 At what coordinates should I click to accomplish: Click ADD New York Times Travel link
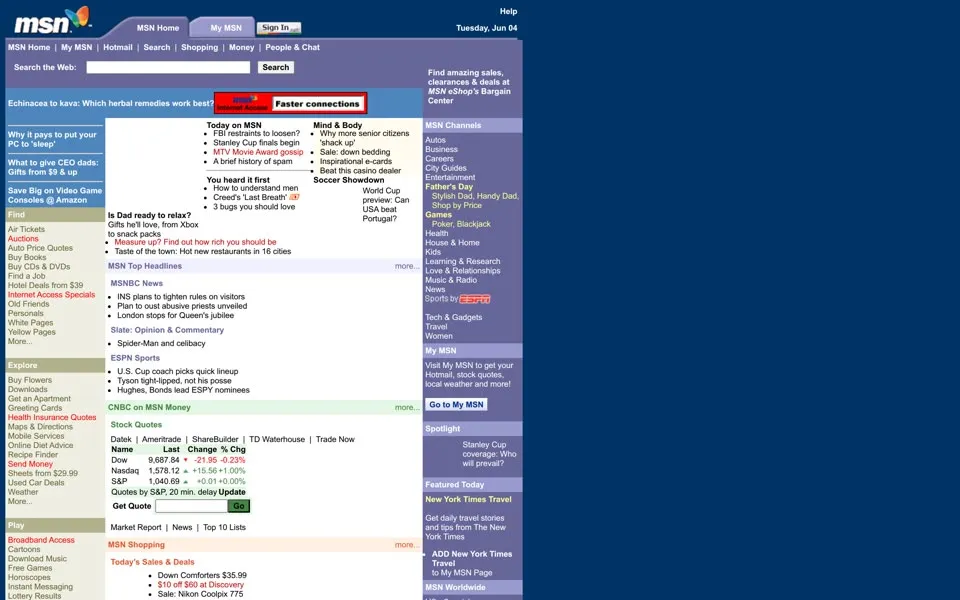471,559
